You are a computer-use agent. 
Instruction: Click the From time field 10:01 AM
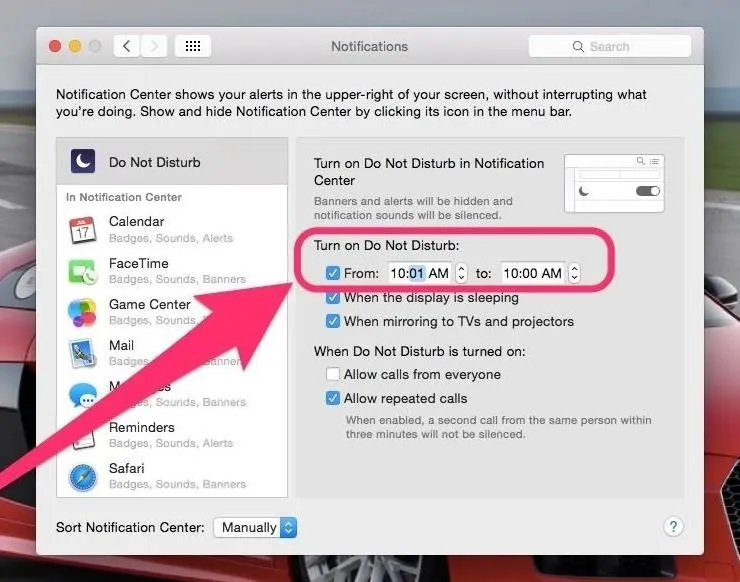coord(420,273)
